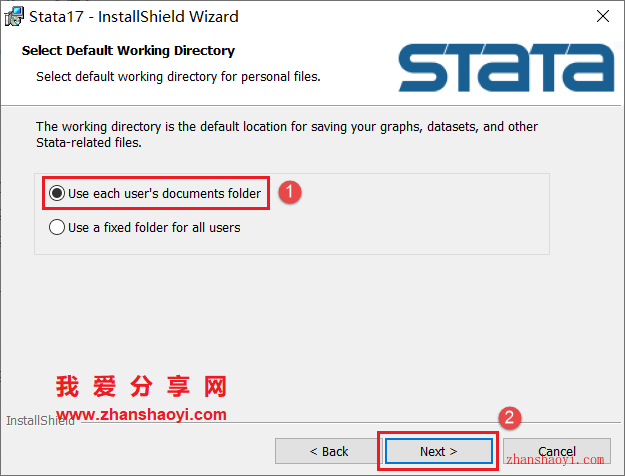Image resolution: width=625 pixels, height=476 pixels.
Task: Click the red circle badge numbered 2
Action: 509,418
